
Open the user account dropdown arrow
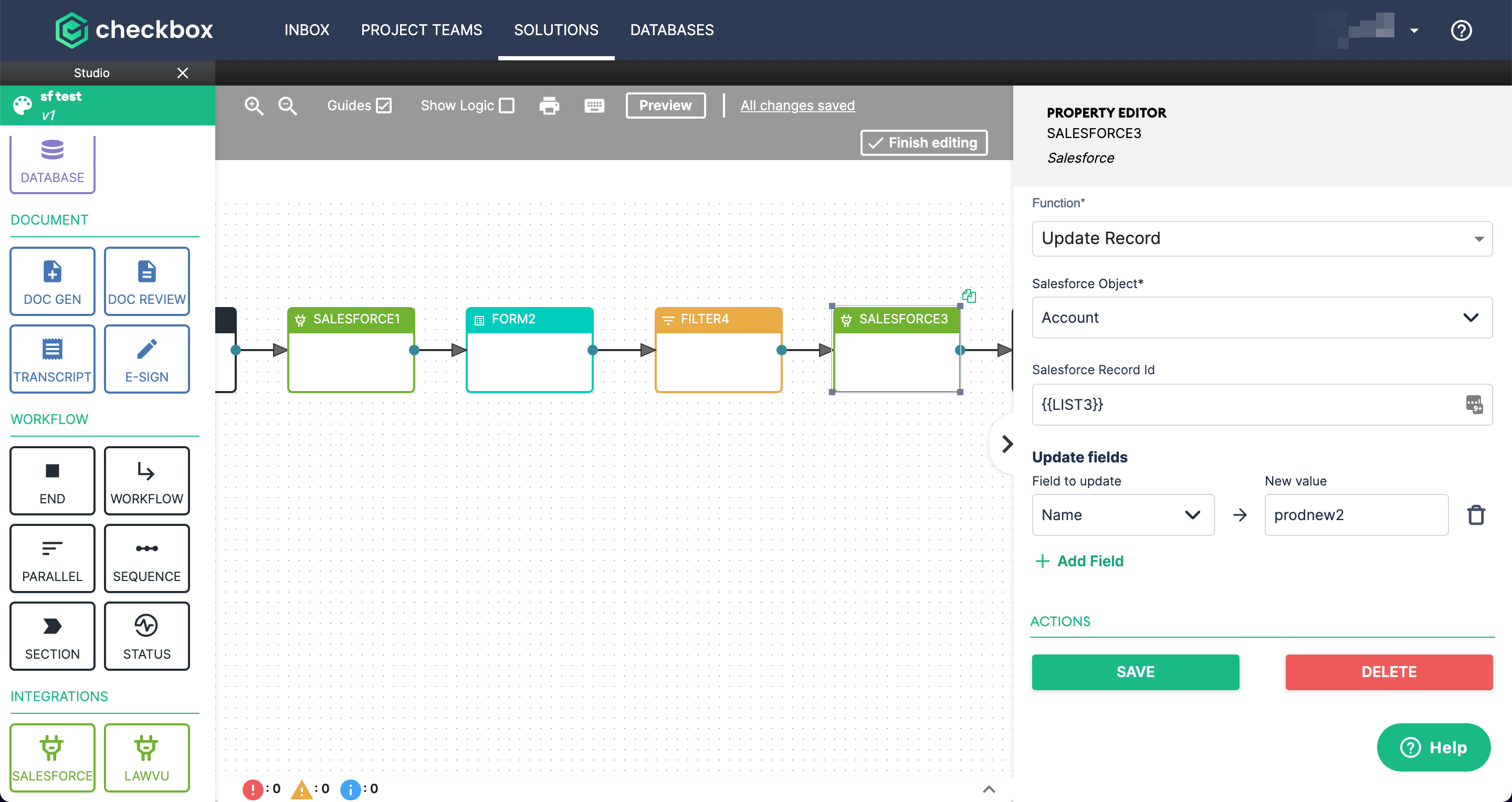click(1414, 30)
